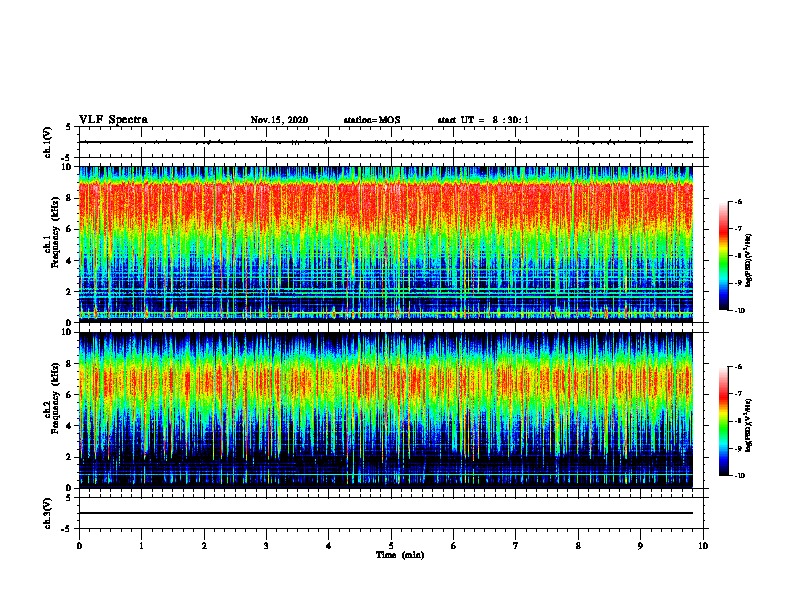
Task: Click the "4" tick on the Time axis
Action: [329, 546]
